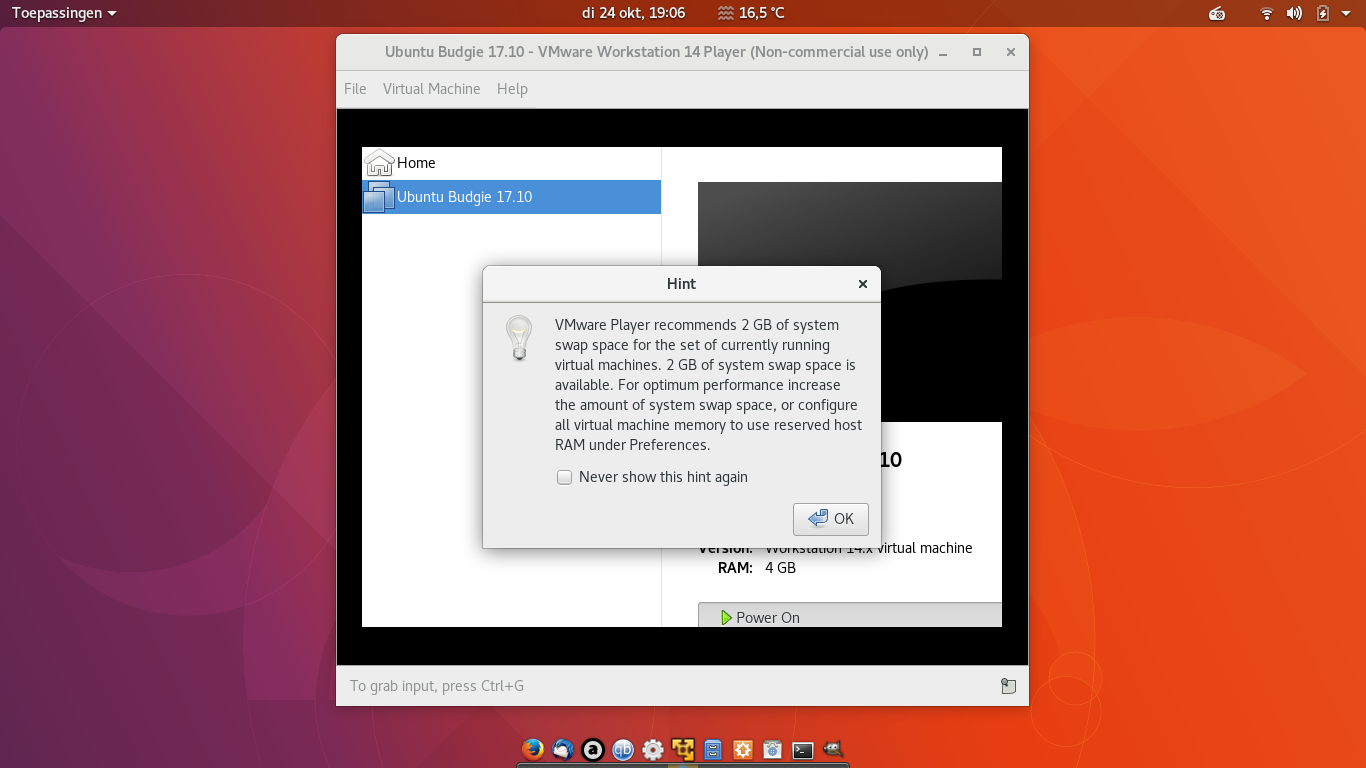Screen dimensions: 1366x768
Task: Launch qBittorrent from the dock
Action: 623,749
